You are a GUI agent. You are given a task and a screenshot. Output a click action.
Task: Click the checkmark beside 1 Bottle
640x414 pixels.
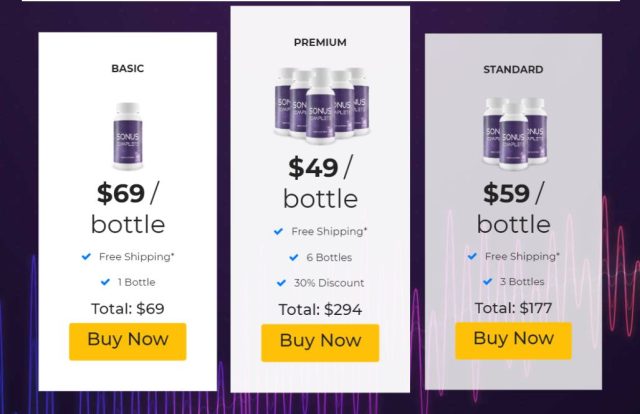pos(105,282)
